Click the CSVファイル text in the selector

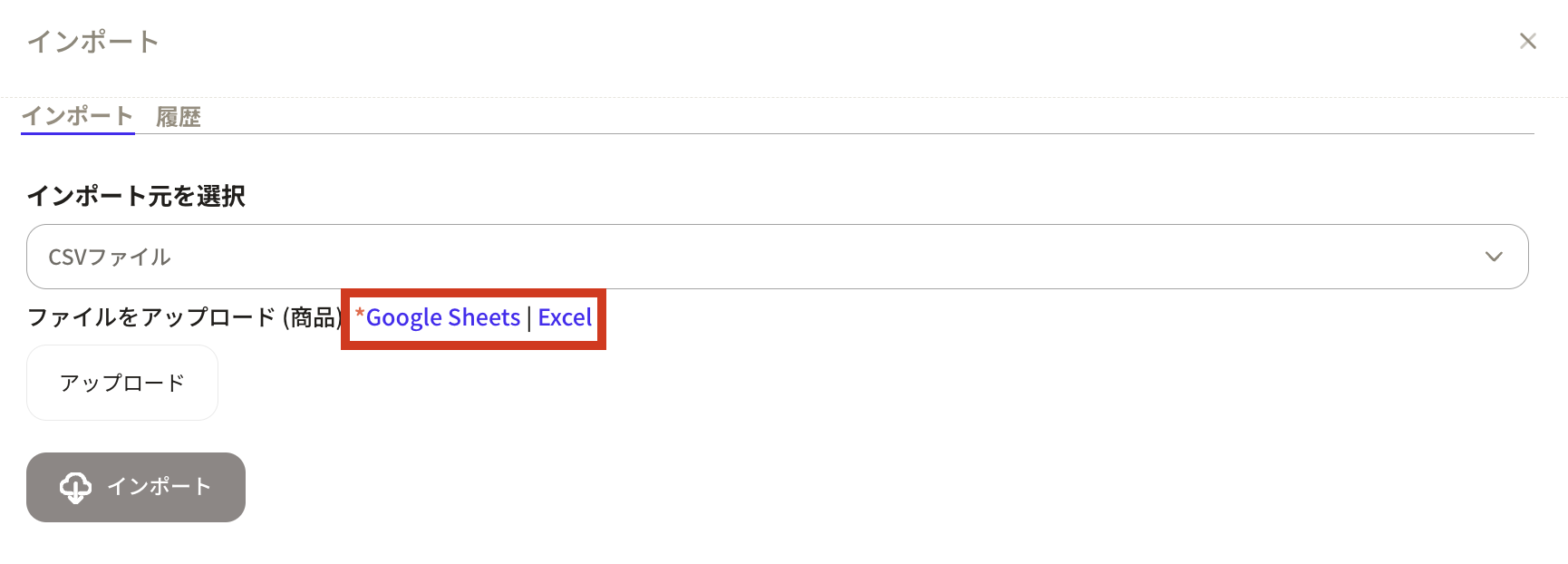[110, 258]
